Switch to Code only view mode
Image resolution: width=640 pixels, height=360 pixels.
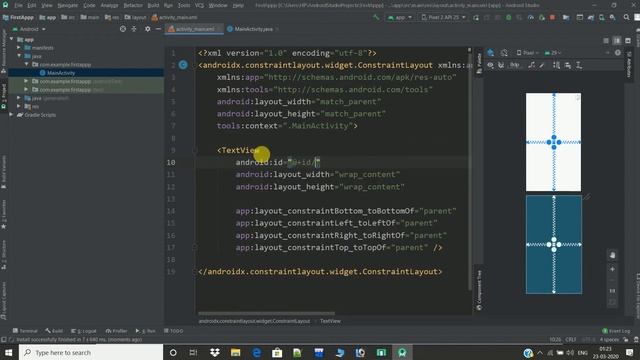[606, 41]
